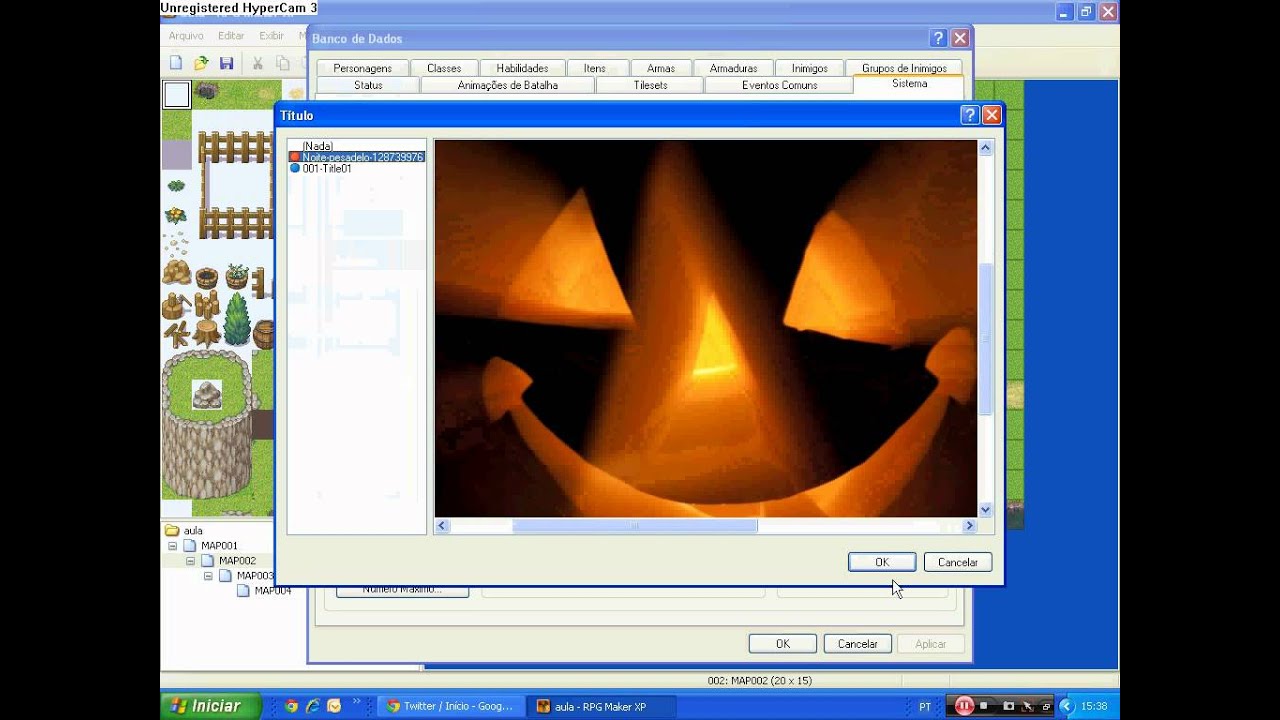Collapse the MAP002 tree node
Image resolution: width=1280 pixels, height=720 pixels.
(190, 561)
